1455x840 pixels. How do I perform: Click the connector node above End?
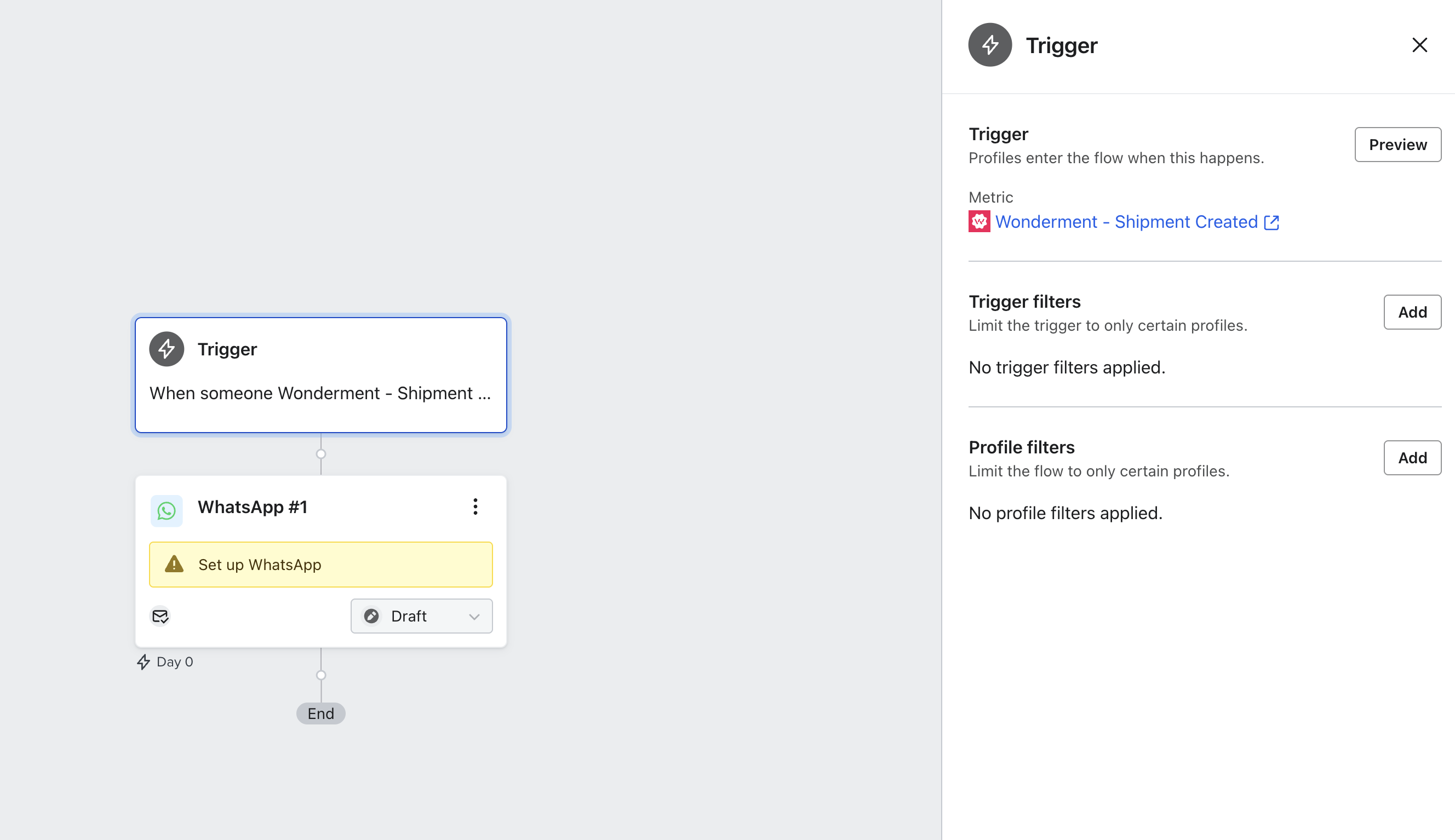(321, 675)
